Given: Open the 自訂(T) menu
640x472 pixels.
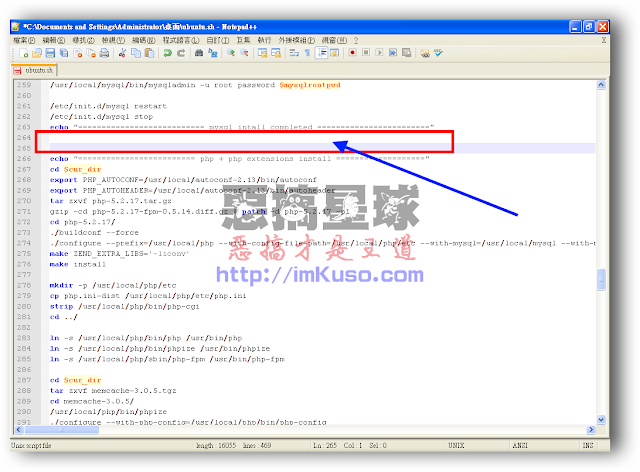Looking at the screenshot, I should [218, 40].
